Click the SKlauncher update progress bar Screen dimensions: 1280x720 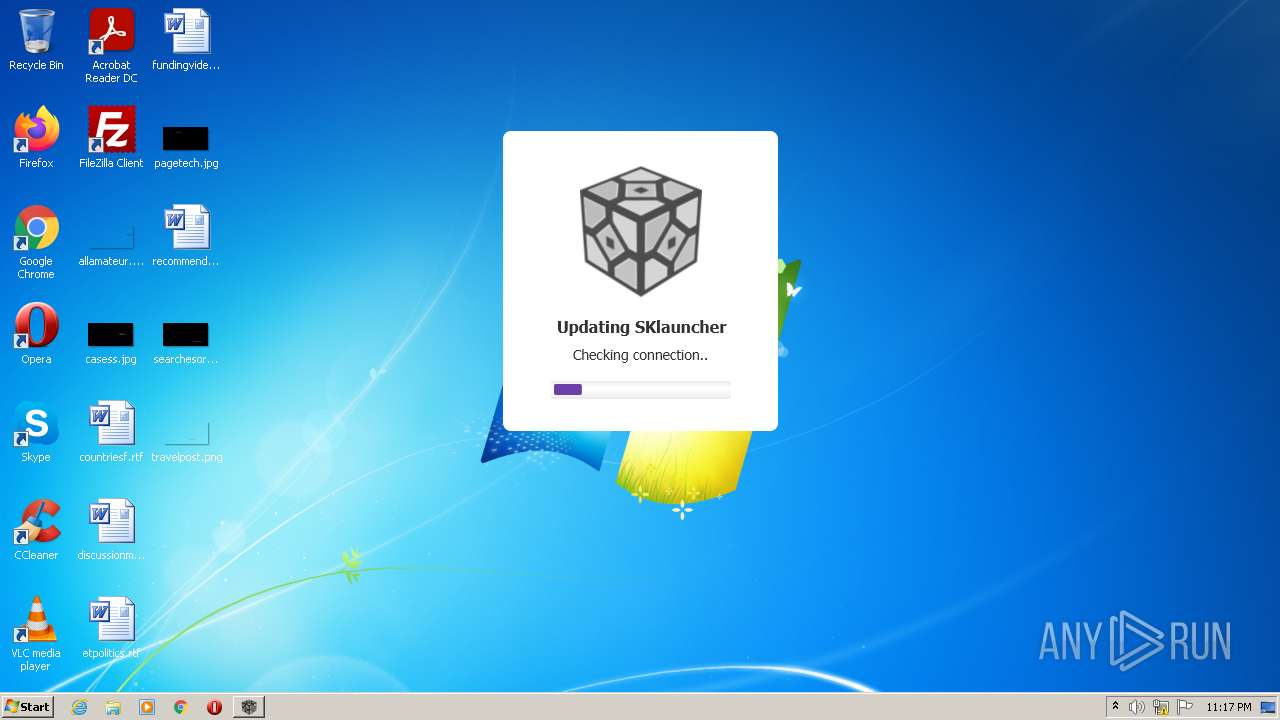[x=641, y=390]
